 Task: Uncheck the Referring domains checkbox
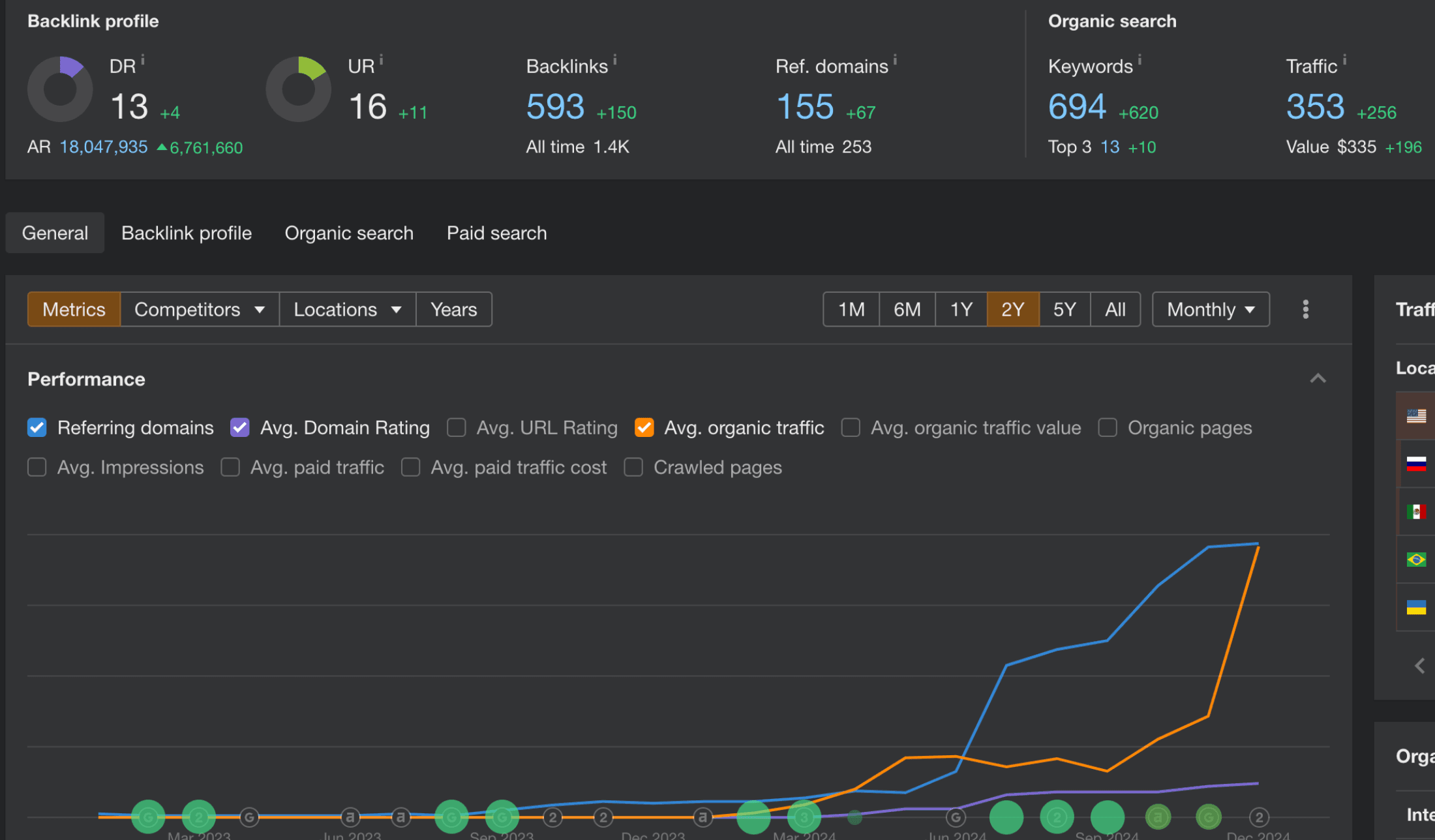coord(37,428)
